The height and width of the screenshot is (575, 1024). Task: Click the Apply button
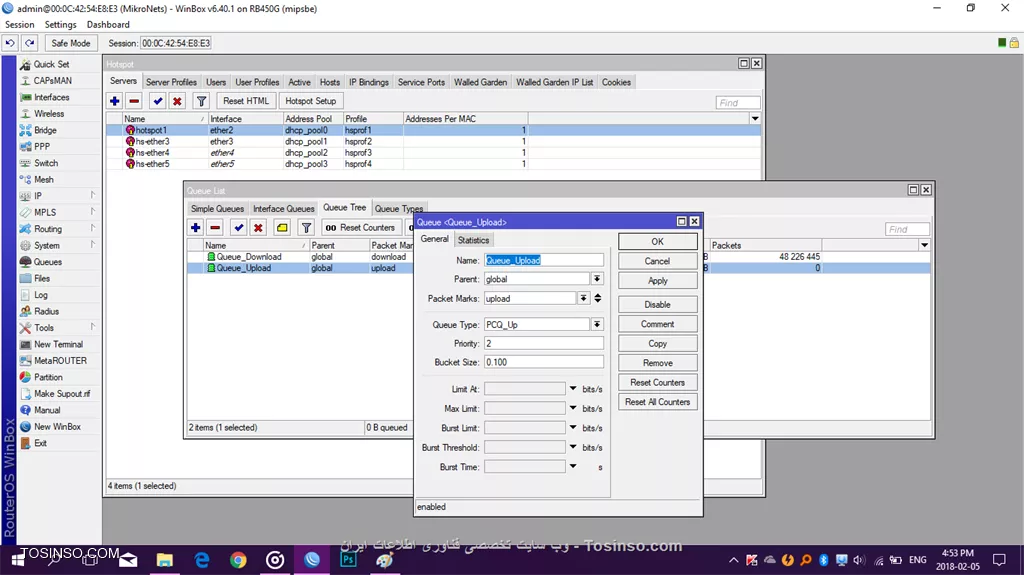(657, 280)
